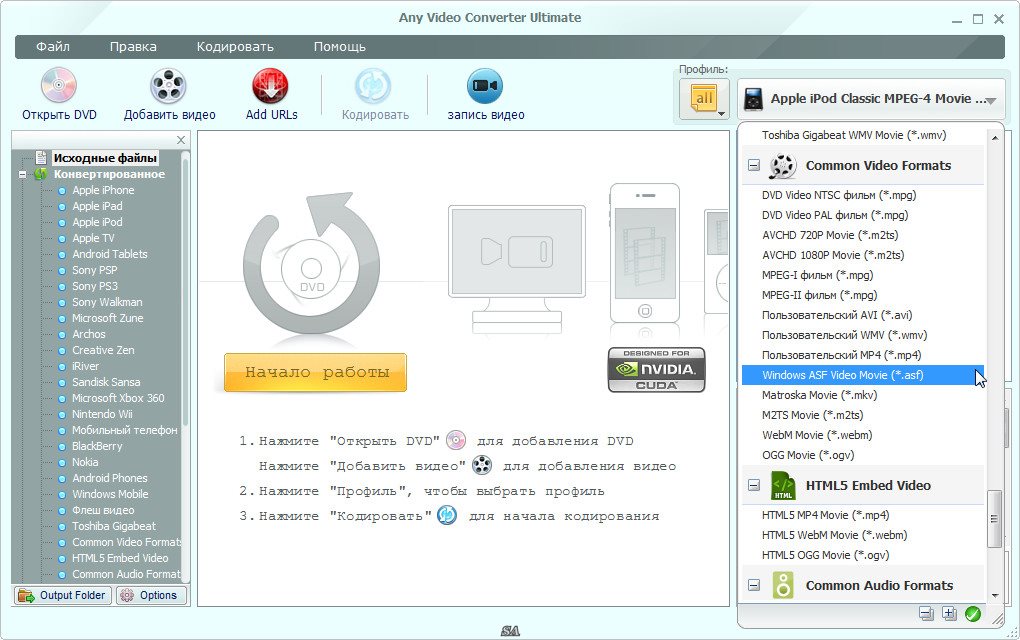Screen dimensions: 1020x640
Task: Click the Add URLs download icon
Action: click(x=271, y=86)
